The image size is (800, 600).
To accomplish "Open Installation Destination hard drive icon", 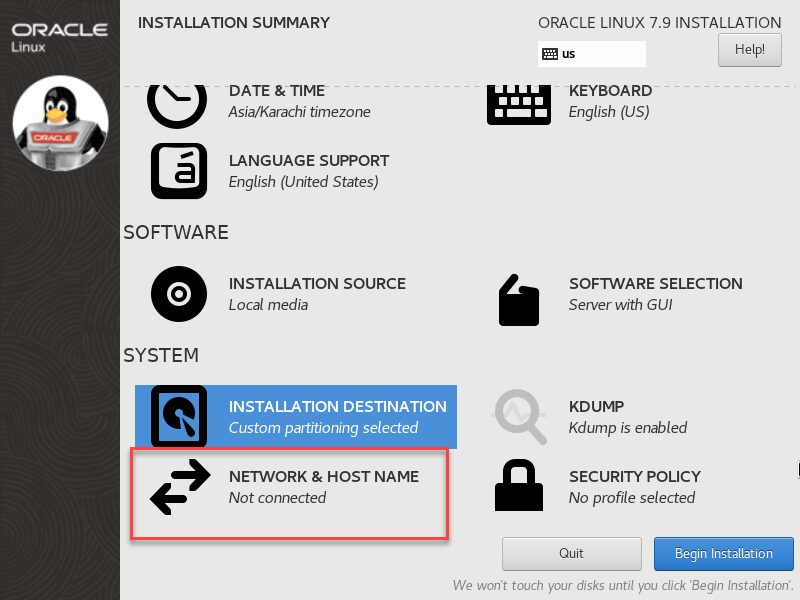I will coord(179,416).
